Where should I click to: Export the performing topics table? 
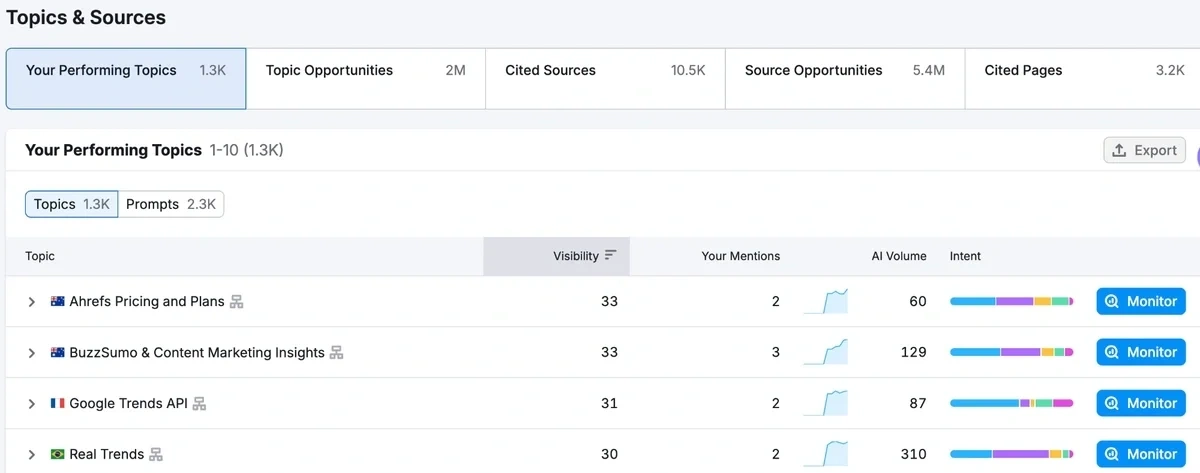pos(1145,150)
